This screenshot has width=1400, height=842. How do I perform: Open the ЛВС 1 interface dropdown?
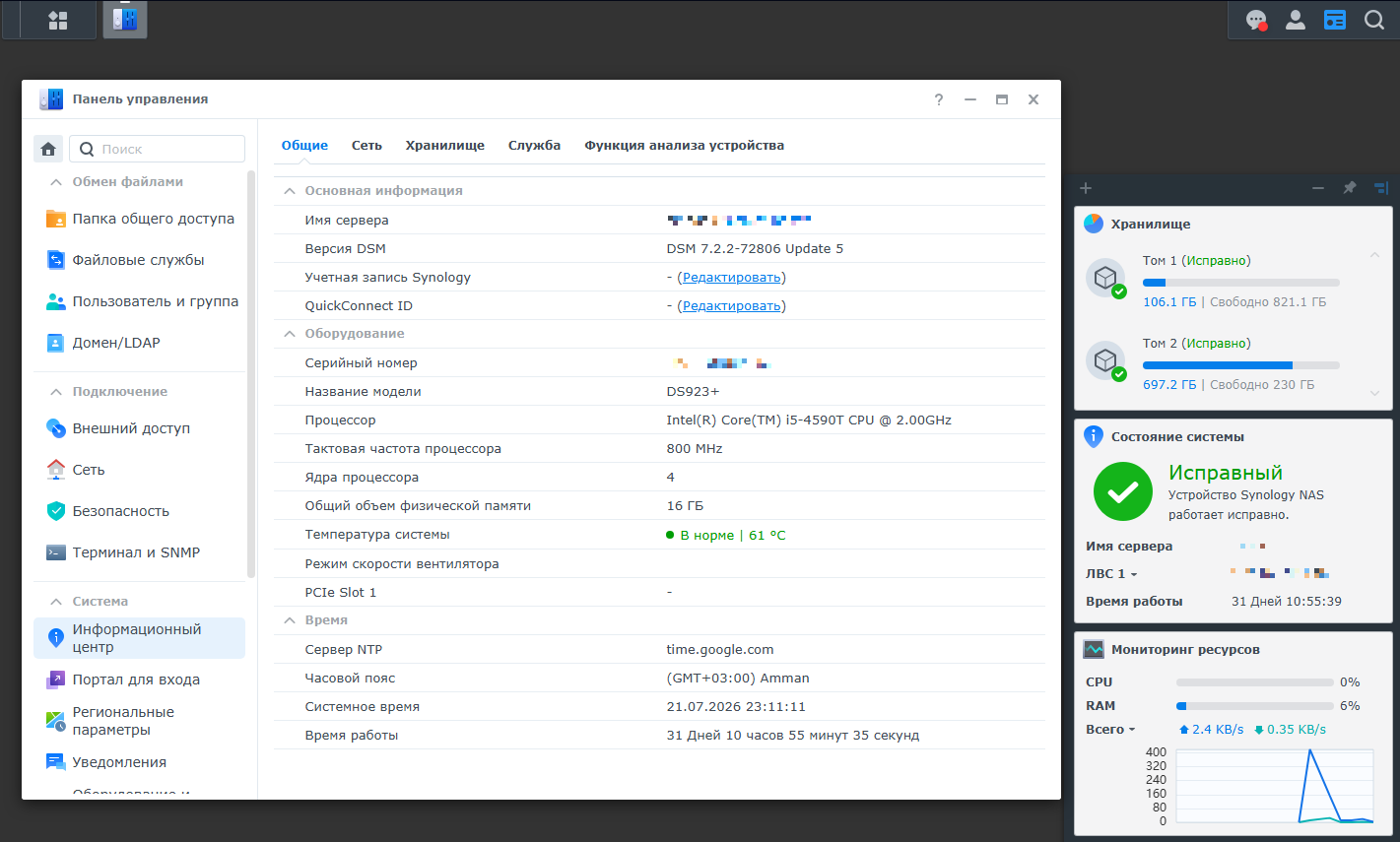pos(1111,574)
